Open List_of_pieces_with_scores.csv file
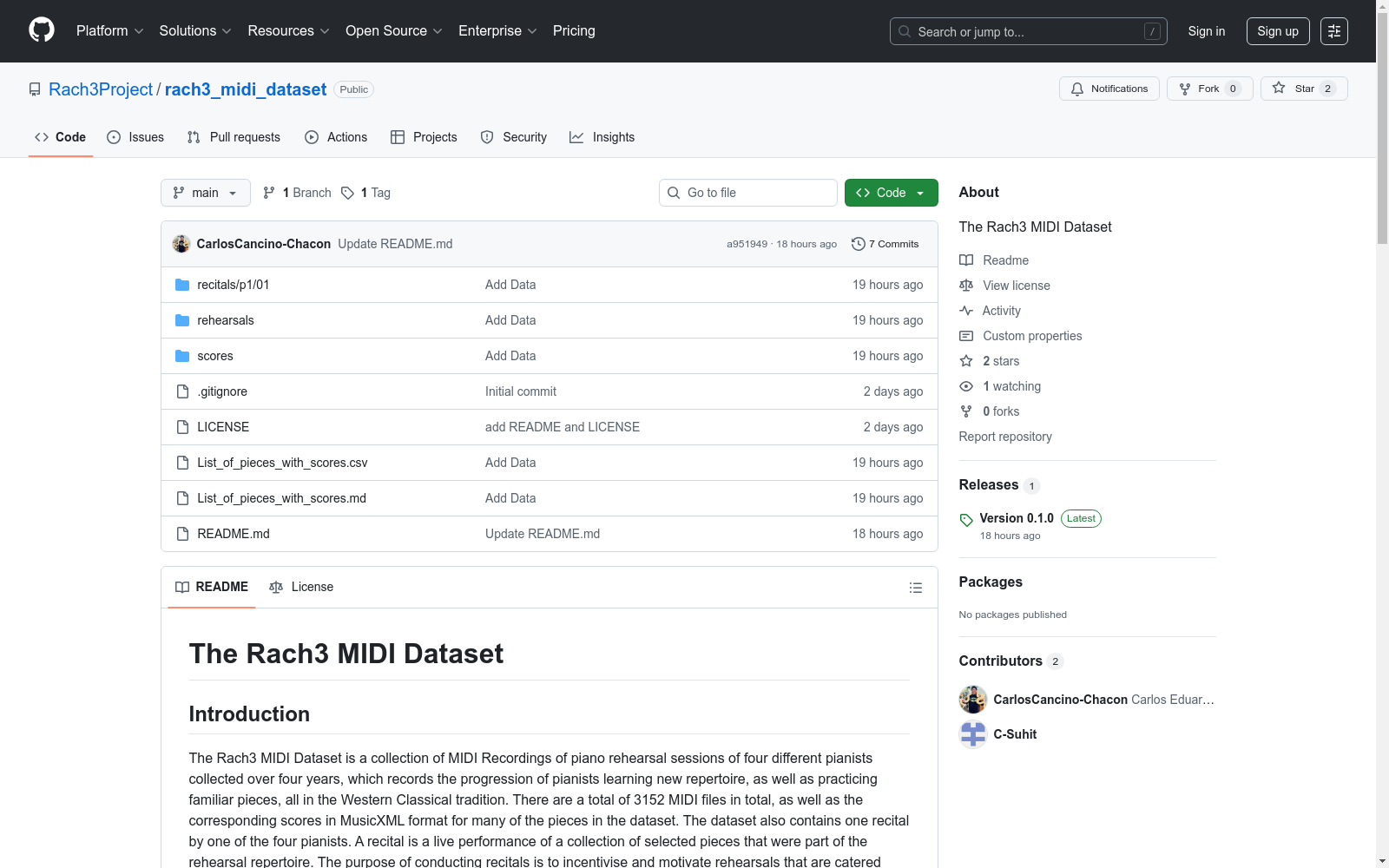Screen dimensions: 1389x868 tap(282, 463)
